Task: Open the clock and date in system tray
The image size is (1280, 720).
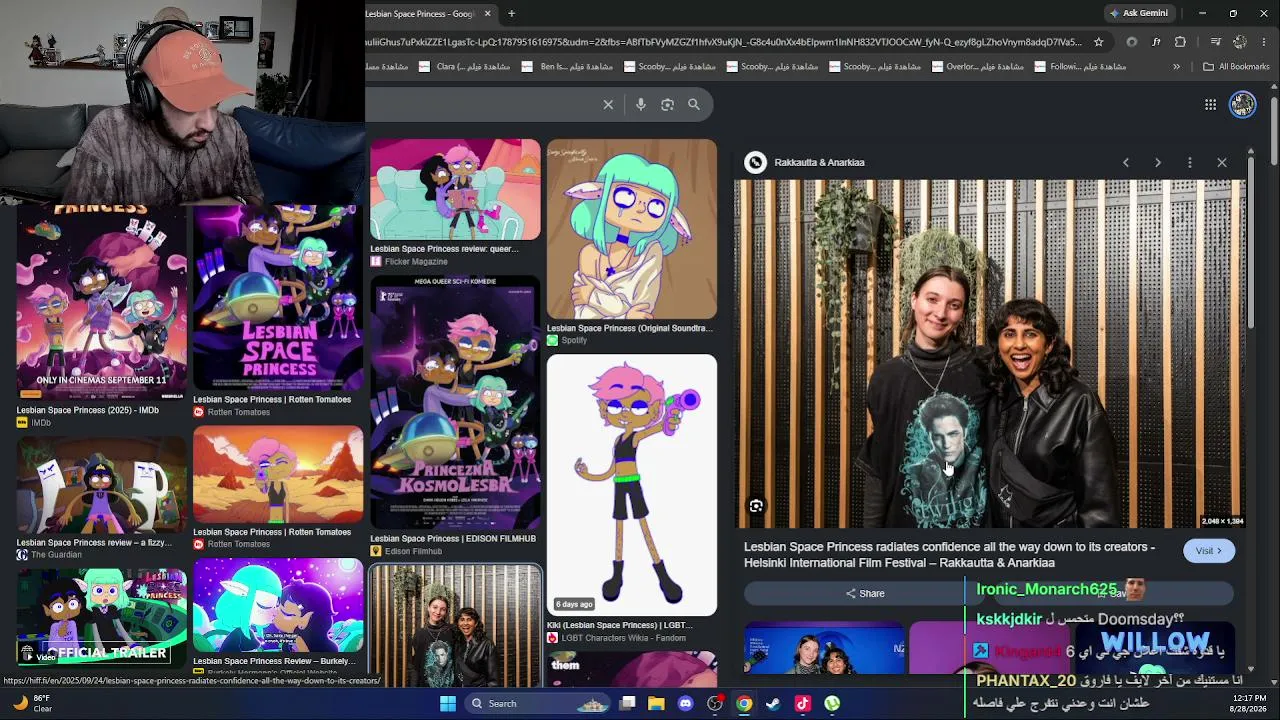Action: (x=1249, y=703)
